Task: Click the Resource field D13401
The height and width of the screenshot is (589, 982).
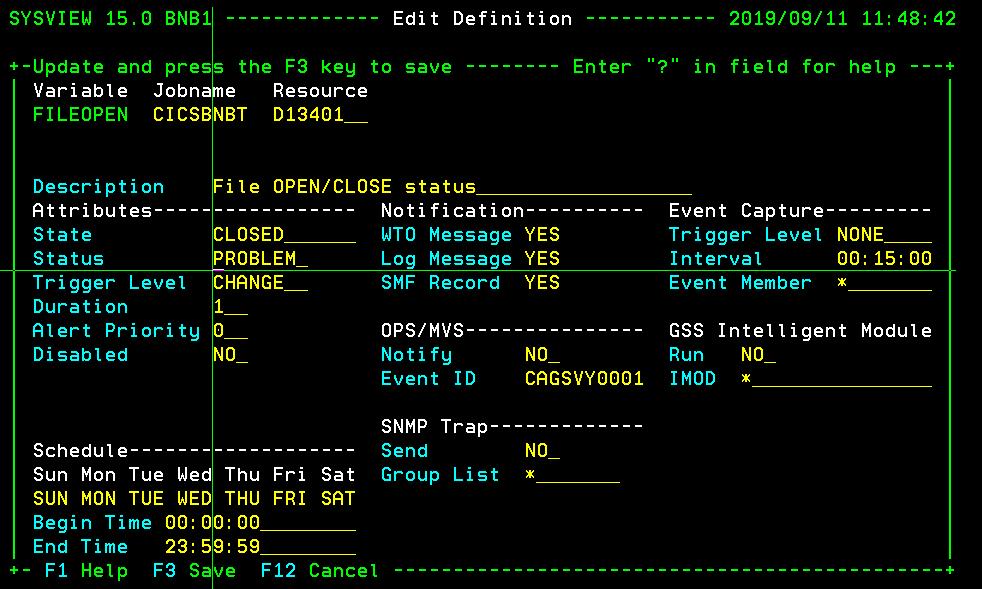Action: tap(310, 114)
